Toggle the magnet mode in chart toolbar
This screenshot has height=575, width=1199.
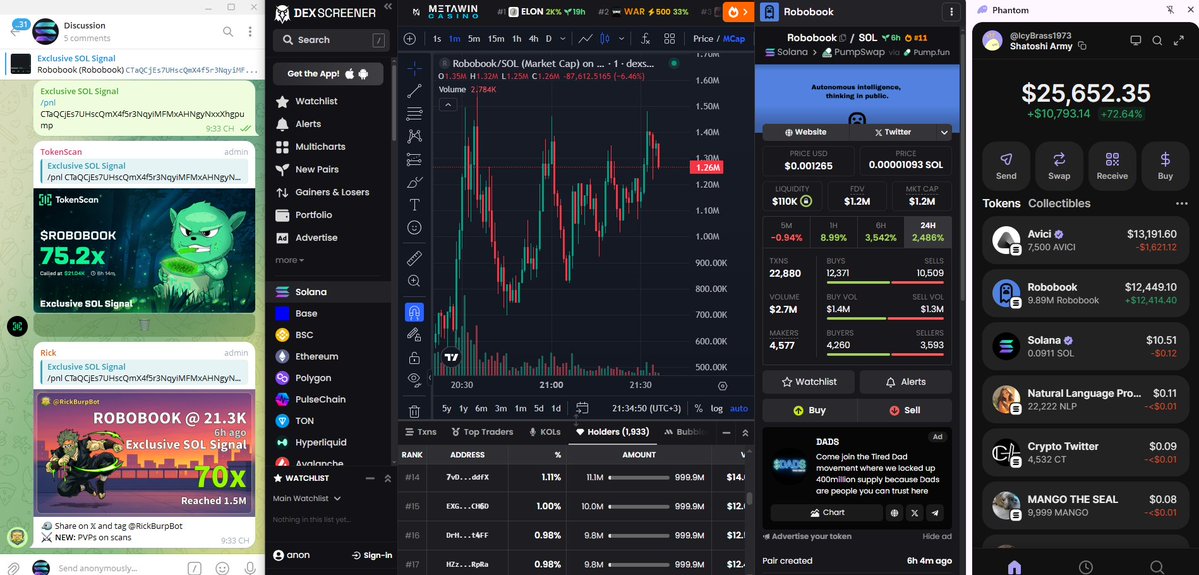(414, 312)
